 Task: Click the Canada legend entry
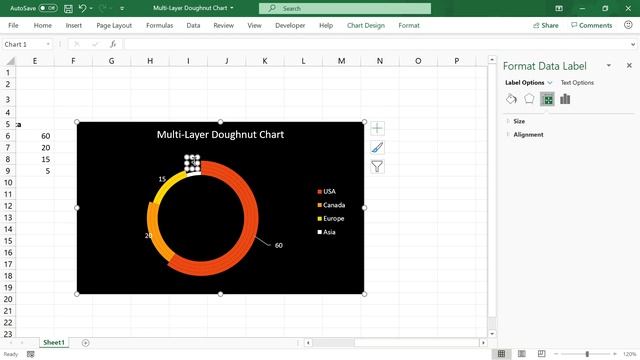tap(331, 205)
